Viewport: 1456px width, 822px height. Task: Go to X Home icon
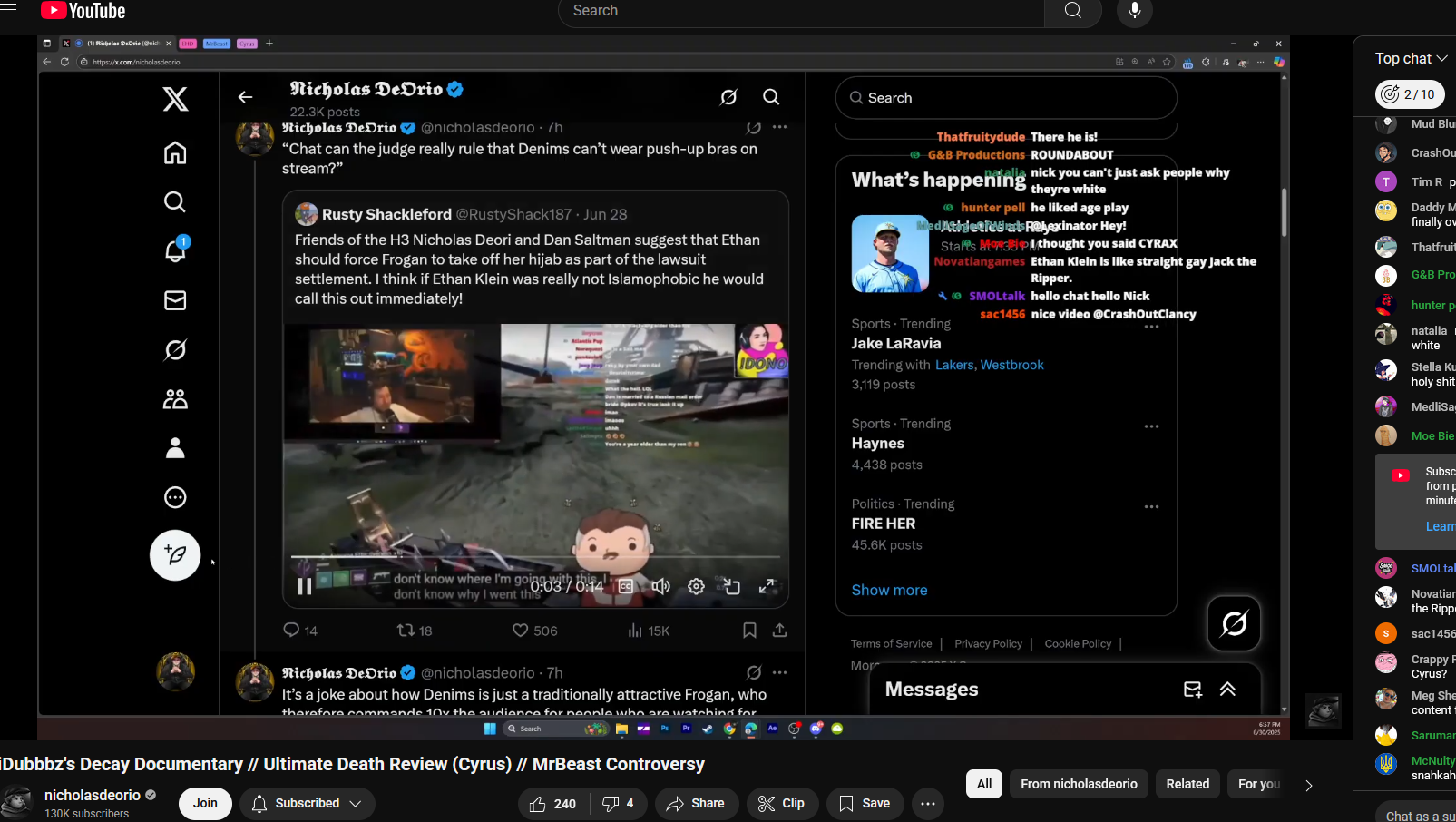tap(175, 152)
